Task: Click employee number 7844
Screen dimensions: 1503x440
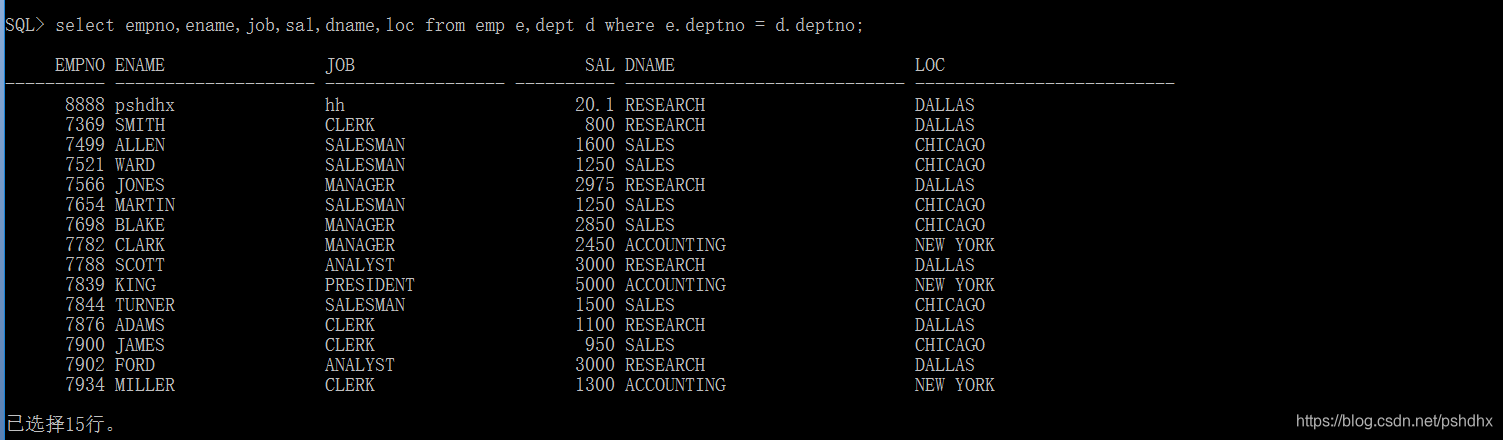Action: tap(85, 305)
